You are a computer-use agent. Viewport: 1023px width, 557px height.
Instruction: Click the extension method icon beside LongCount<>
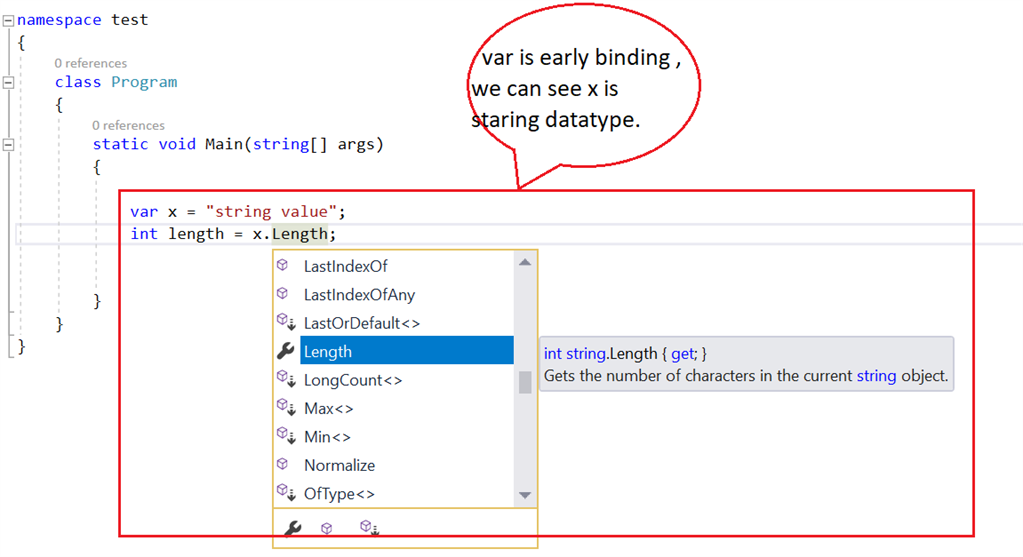click(x=286, y=378)
